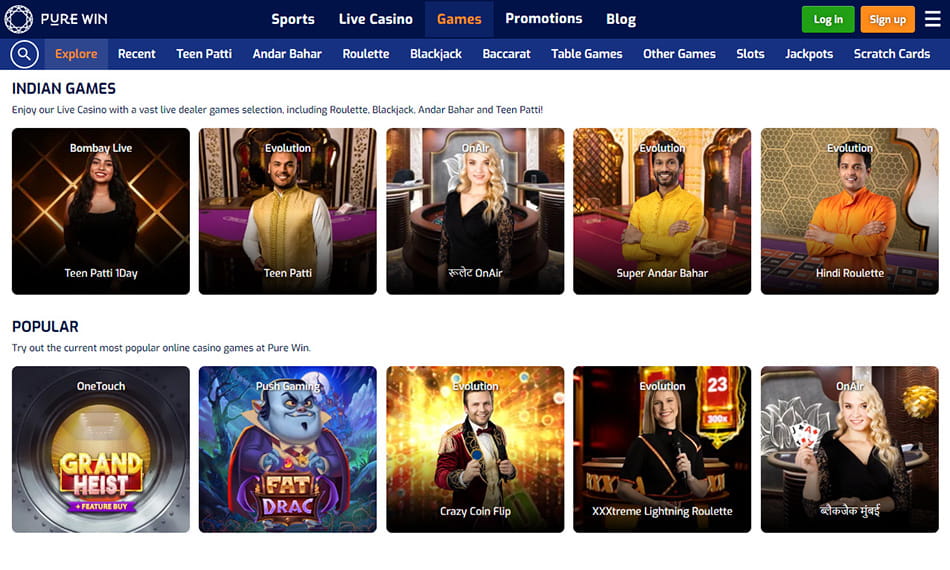950x570 pixels.
Task: Select Hindi Roulette game tile
Action: (849, 211)
